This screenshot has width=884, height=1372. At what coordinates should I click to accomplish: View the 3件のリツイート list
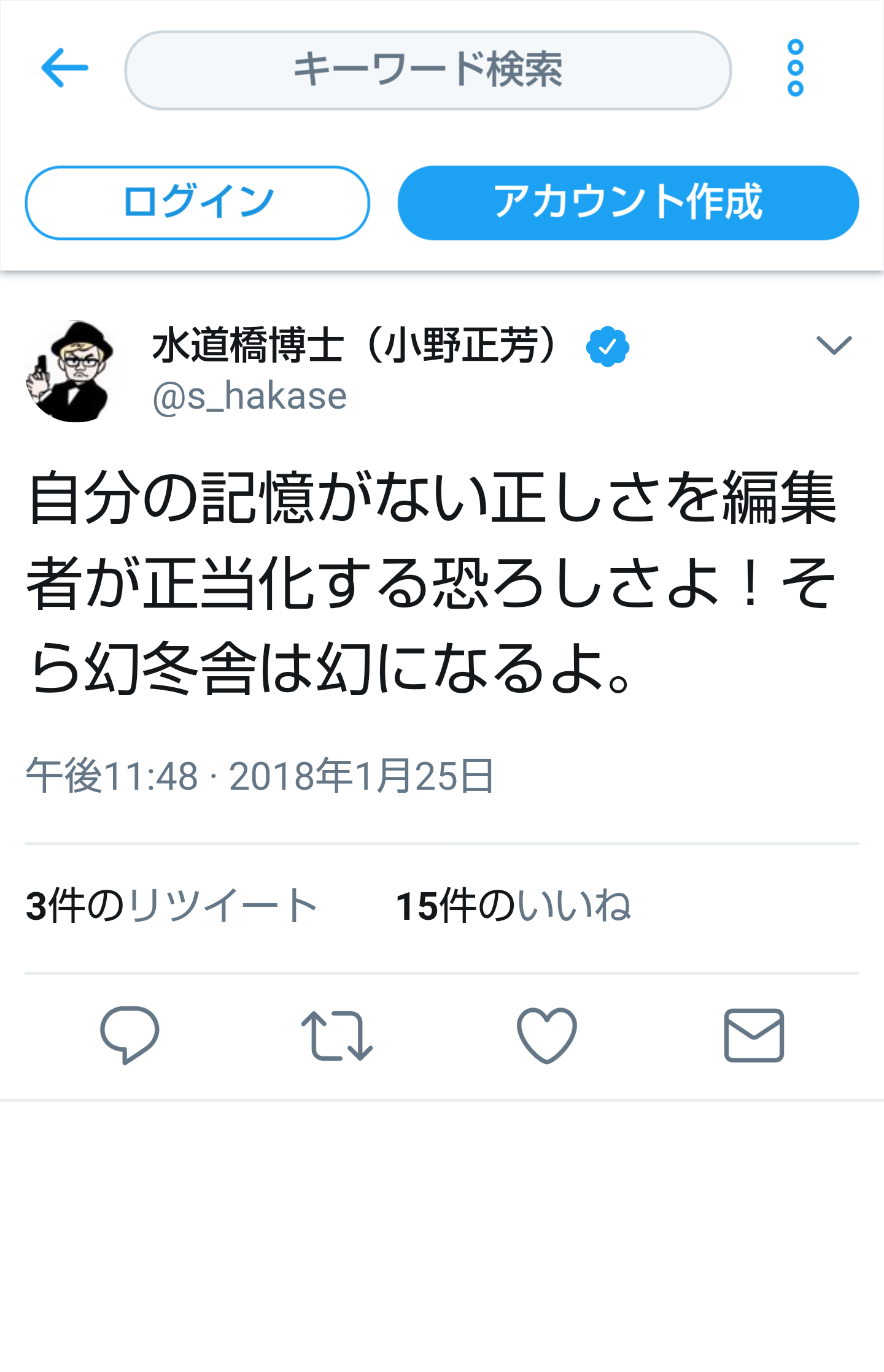(171, 906)
